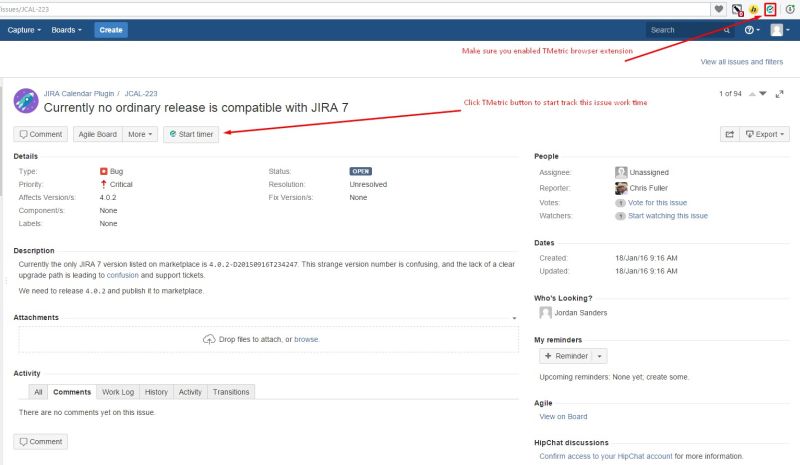Click the Chris Fuller reporter avatar
Viewport: 800px width, 465px height.
tap(621, 188)
